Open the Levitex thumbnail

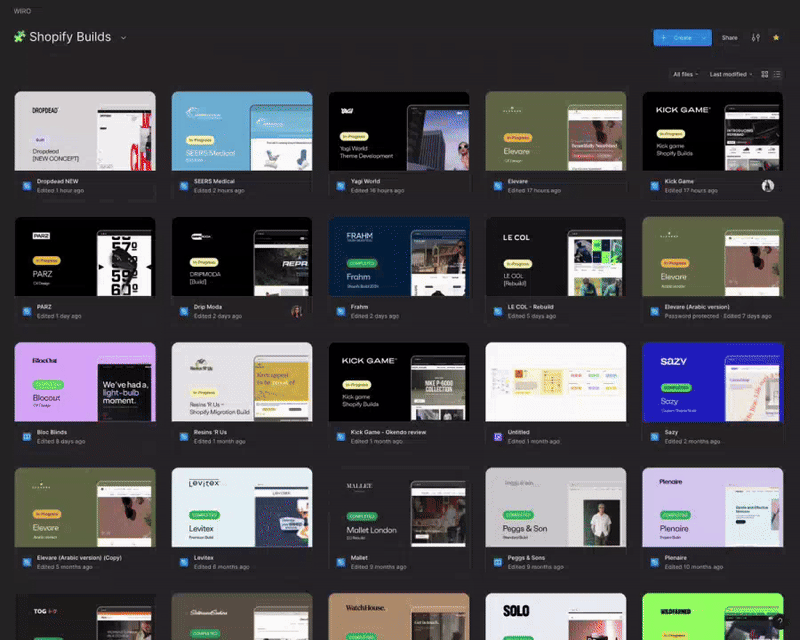[x=242, y=507]
